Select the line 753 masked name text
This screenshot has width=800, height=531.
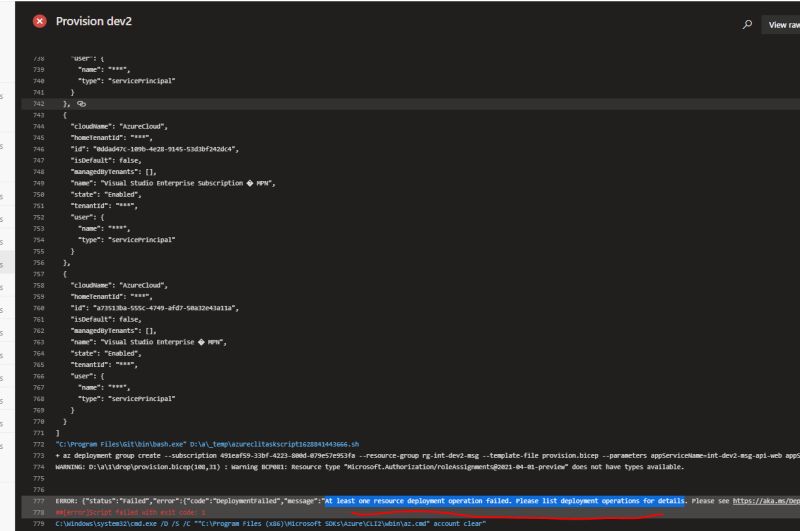pyautogui.click(x=104, y=229)
